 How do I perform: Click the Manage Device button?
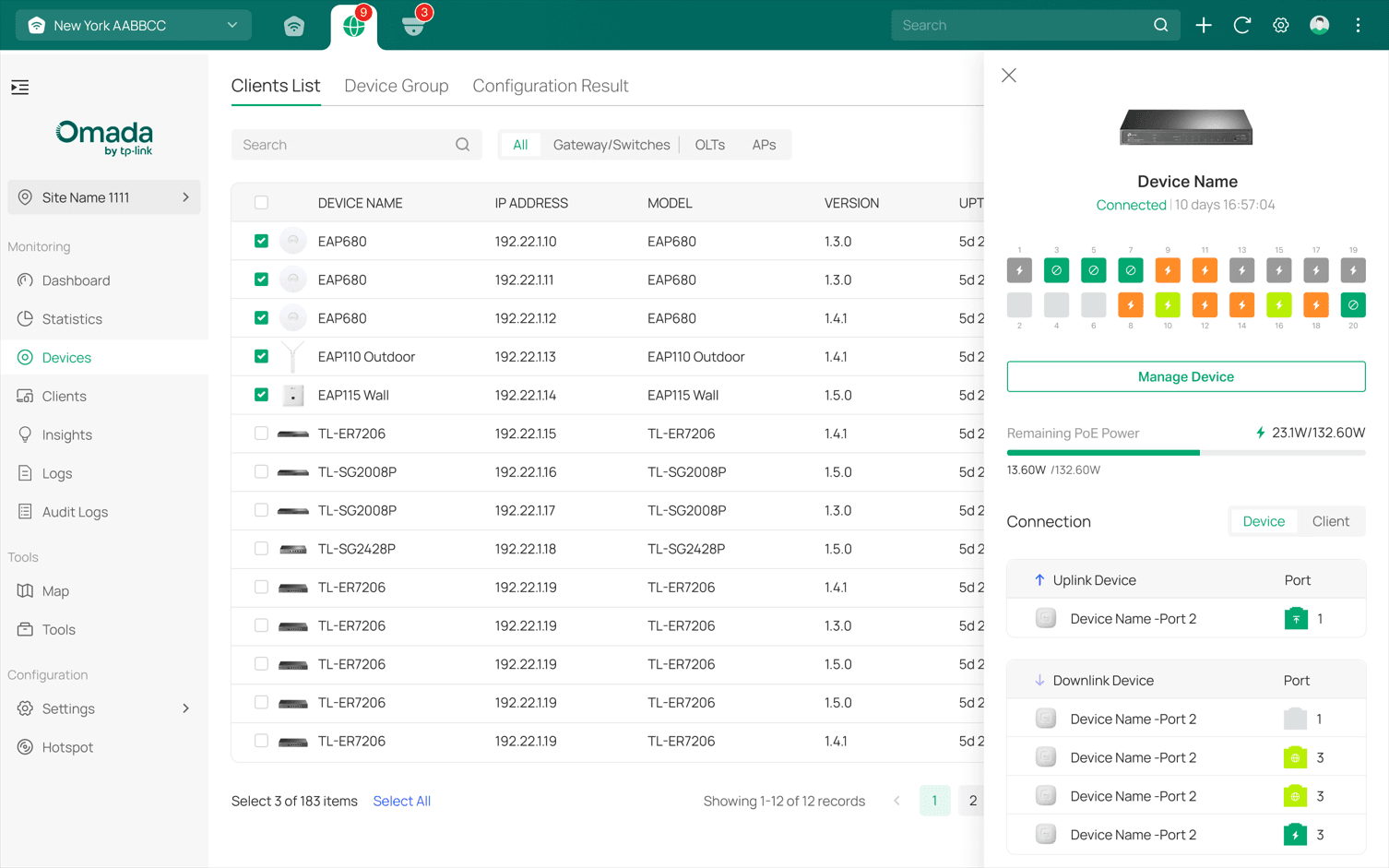tap(1185, 376)
